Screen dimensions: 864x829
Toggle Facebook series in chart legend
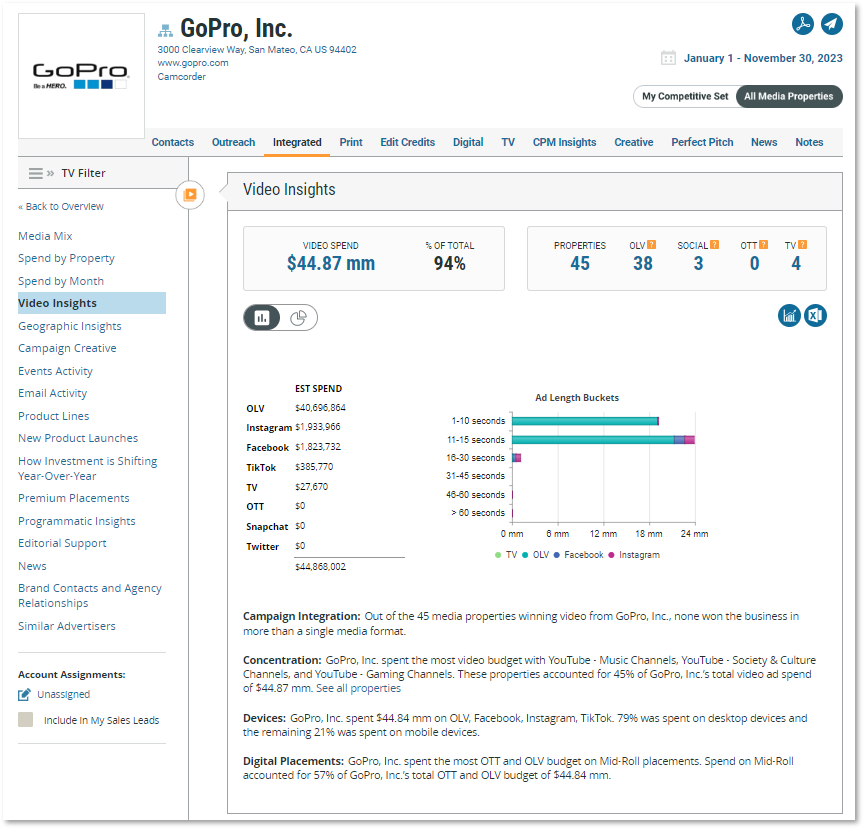click(x=579, y=555)
